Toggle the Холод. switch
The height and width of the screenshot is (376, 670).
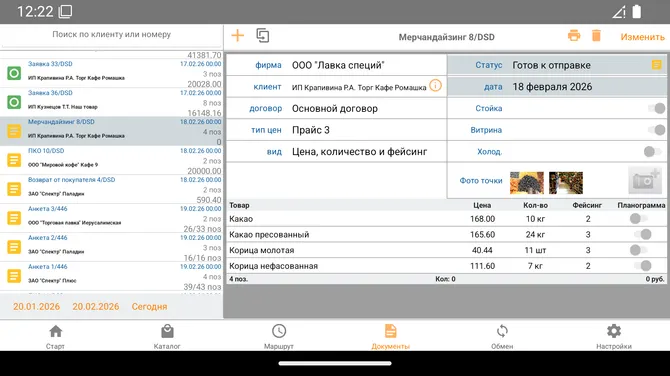[x=652, y=151]
